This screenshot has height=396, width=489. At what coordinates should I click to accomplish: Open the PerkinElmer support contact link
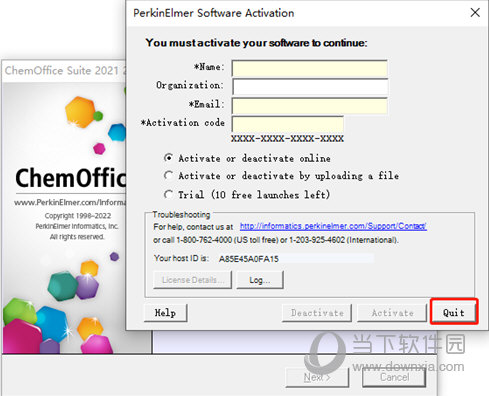point(333,226)
